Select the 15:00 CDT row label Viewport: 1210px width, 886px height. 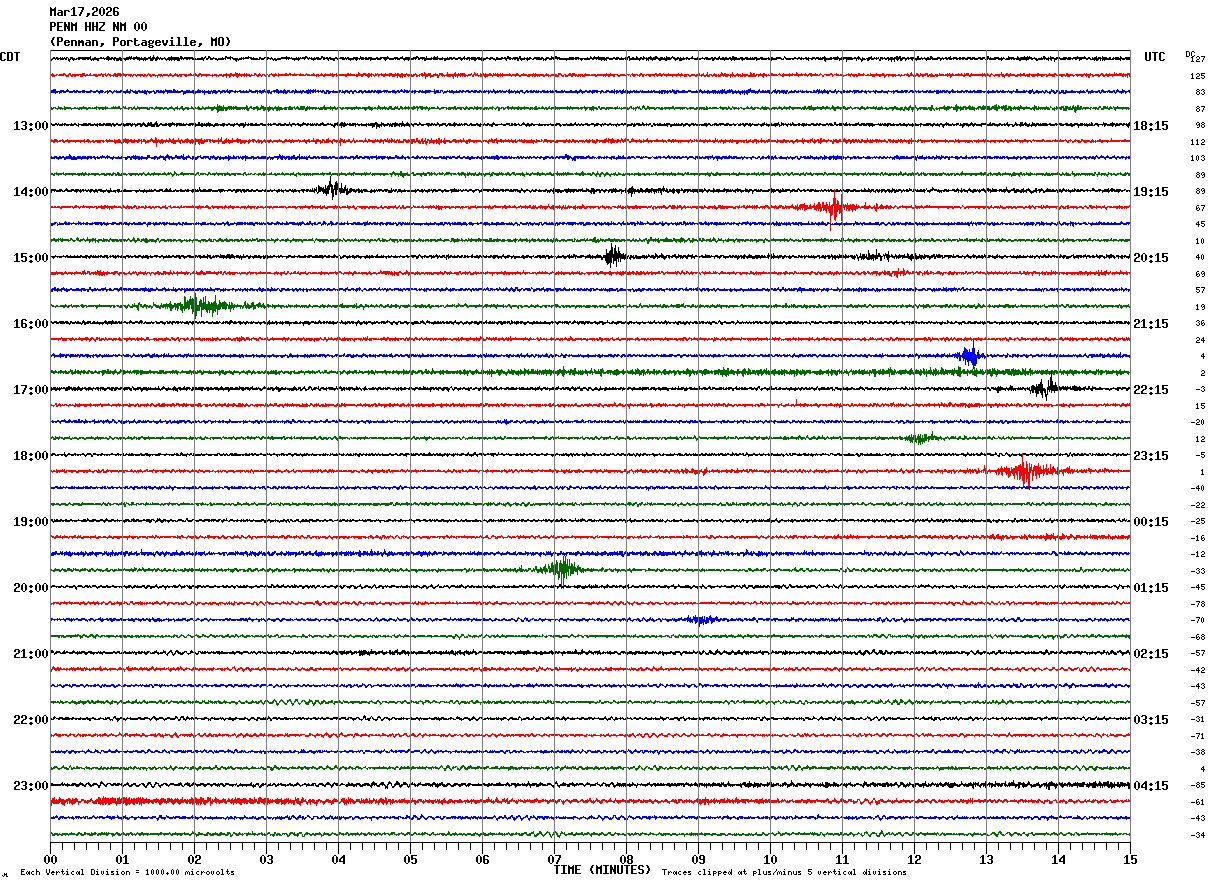click(30, 258)
